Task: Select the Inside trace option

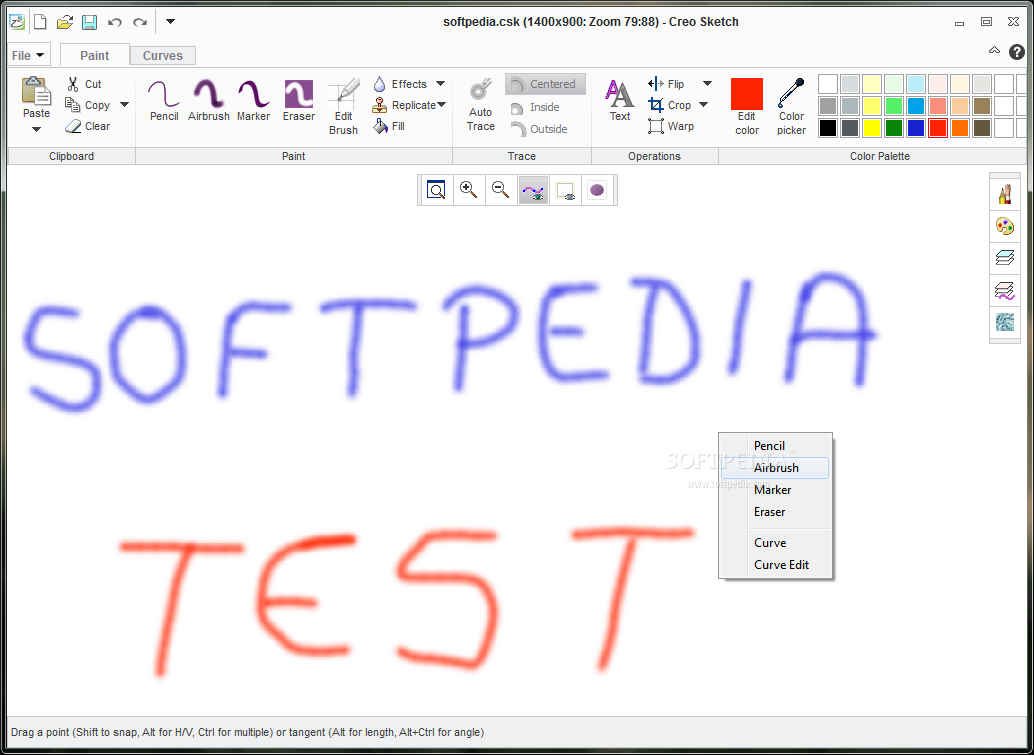Action: 535,107
